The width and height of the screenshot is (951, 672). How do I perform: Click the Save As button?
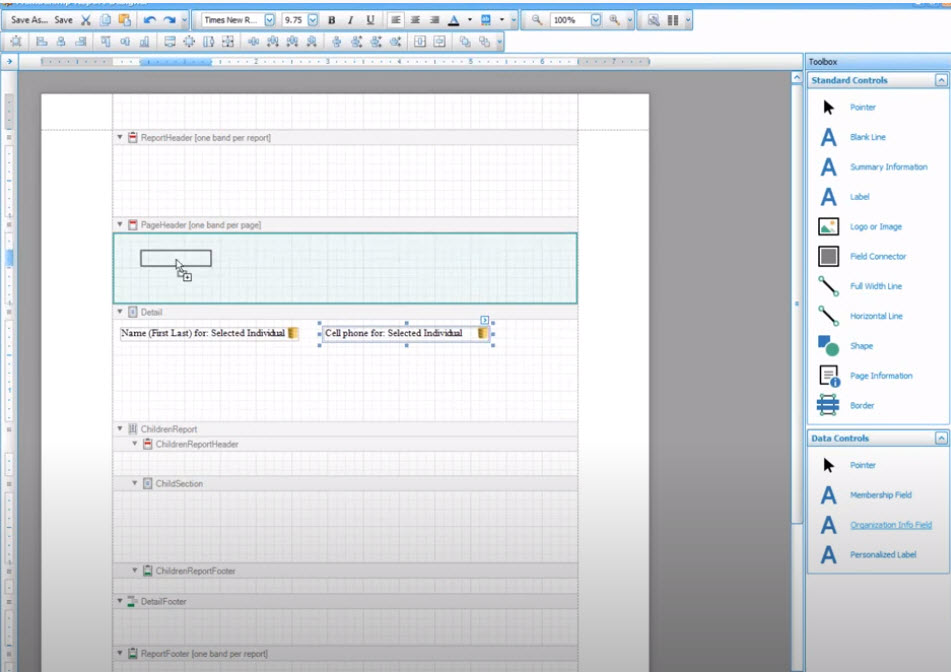coord(29,20)
